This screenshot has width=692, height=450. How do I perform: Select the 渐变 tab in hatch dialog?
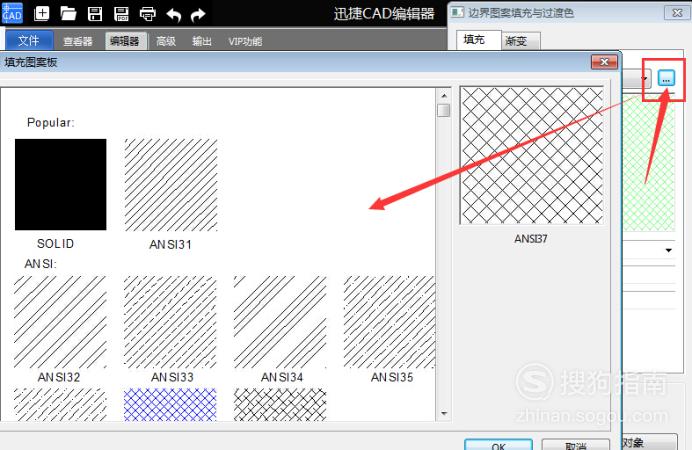(520, 41)
